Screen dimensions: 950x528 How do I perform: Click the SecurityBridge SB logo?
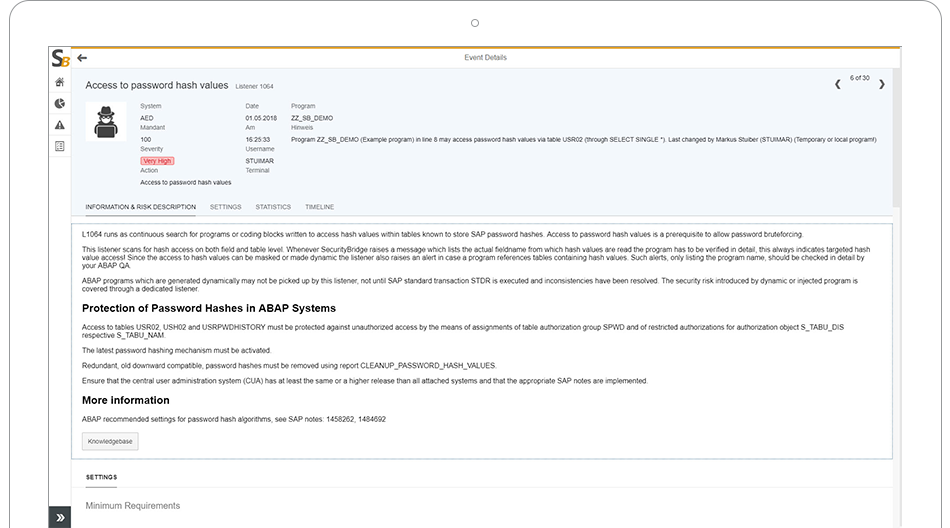(x=60, y=58)
